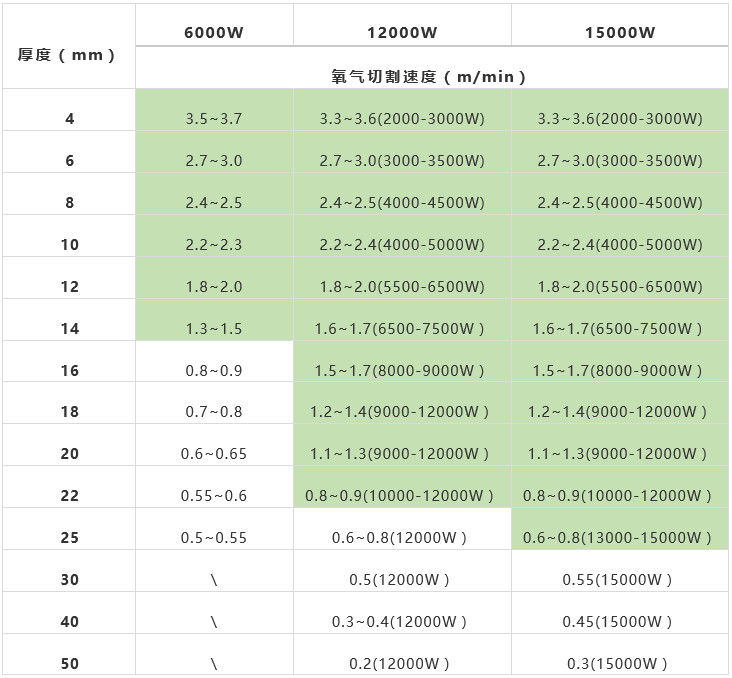Click 2.2~2.4(4000-5000W) under 12000W column
The image size is (732, 678).
[x=402, y=245]
